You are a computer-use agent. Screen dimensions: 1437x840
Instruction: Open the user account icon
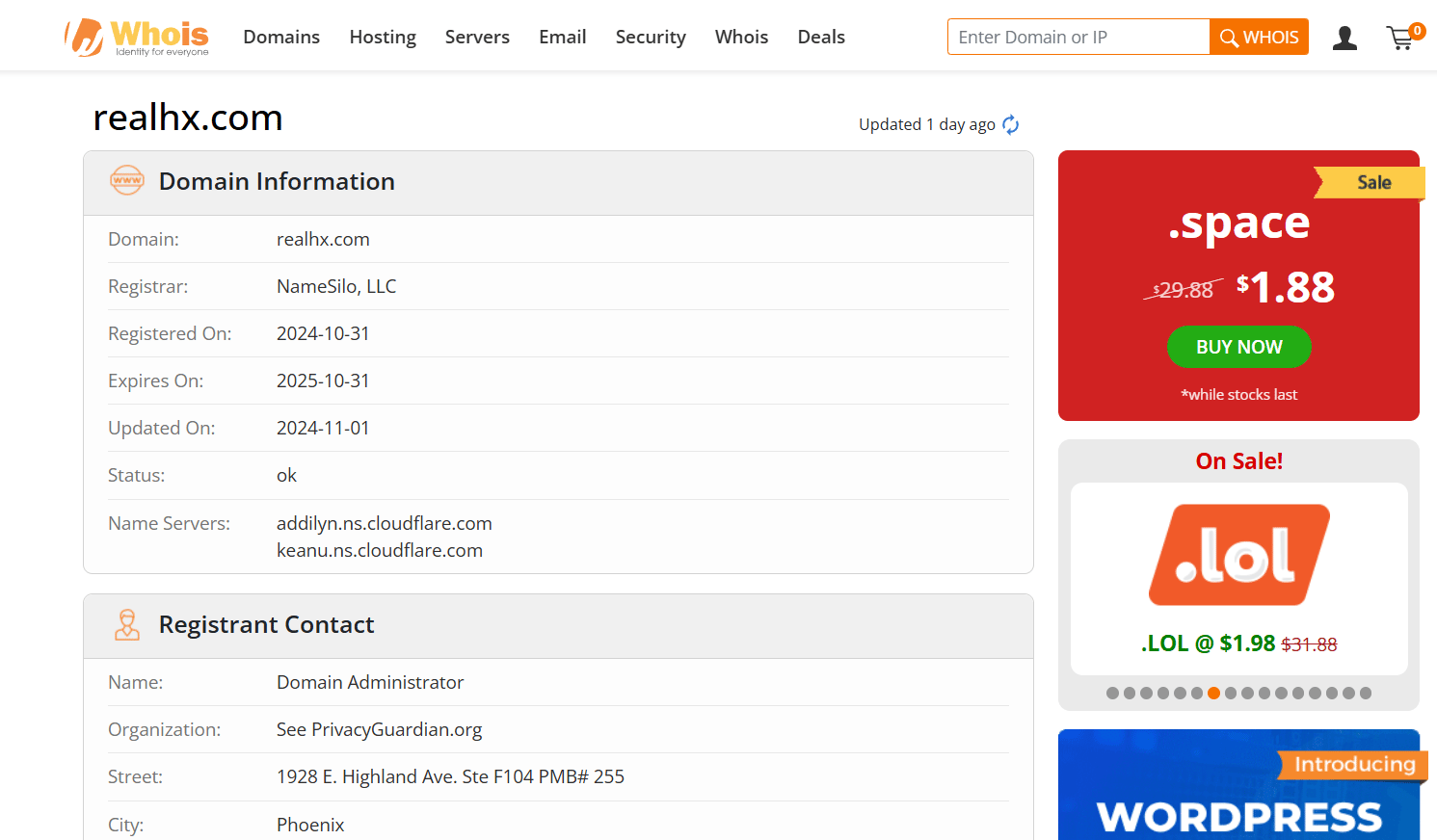point(1344,38)
